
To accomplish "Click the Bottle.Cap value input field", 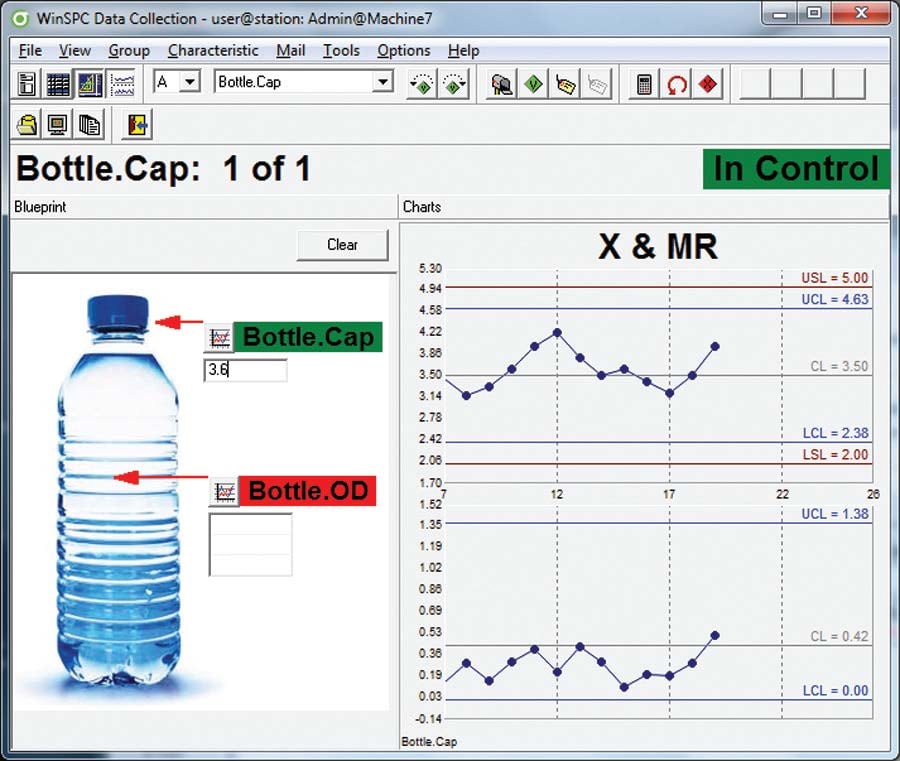I will point(245,370).
